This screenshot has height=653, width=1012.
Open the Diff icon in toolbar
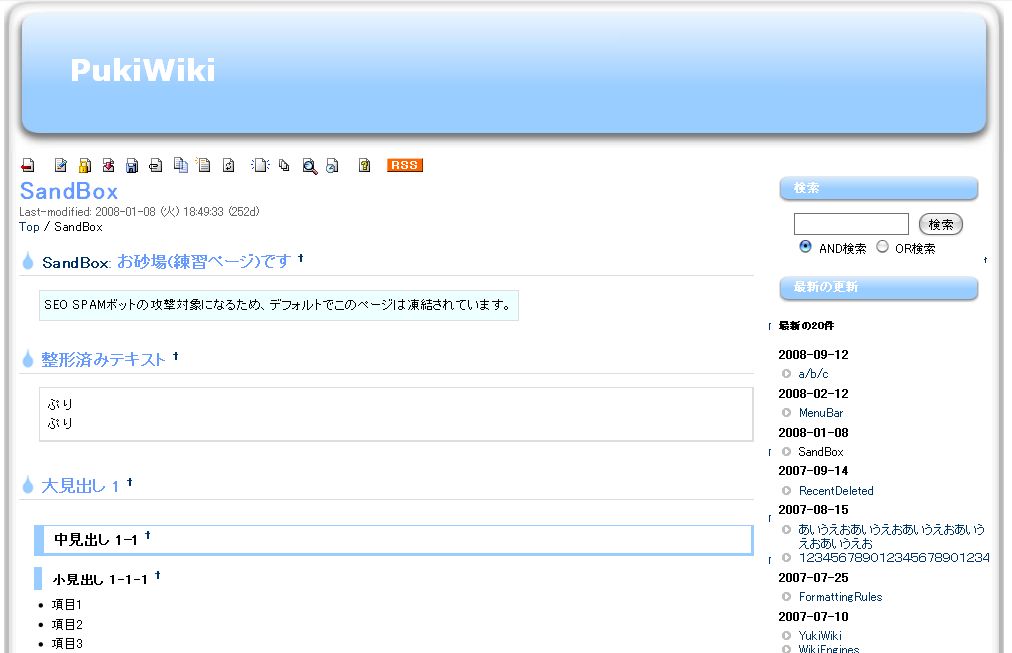[x=108, y=166]
